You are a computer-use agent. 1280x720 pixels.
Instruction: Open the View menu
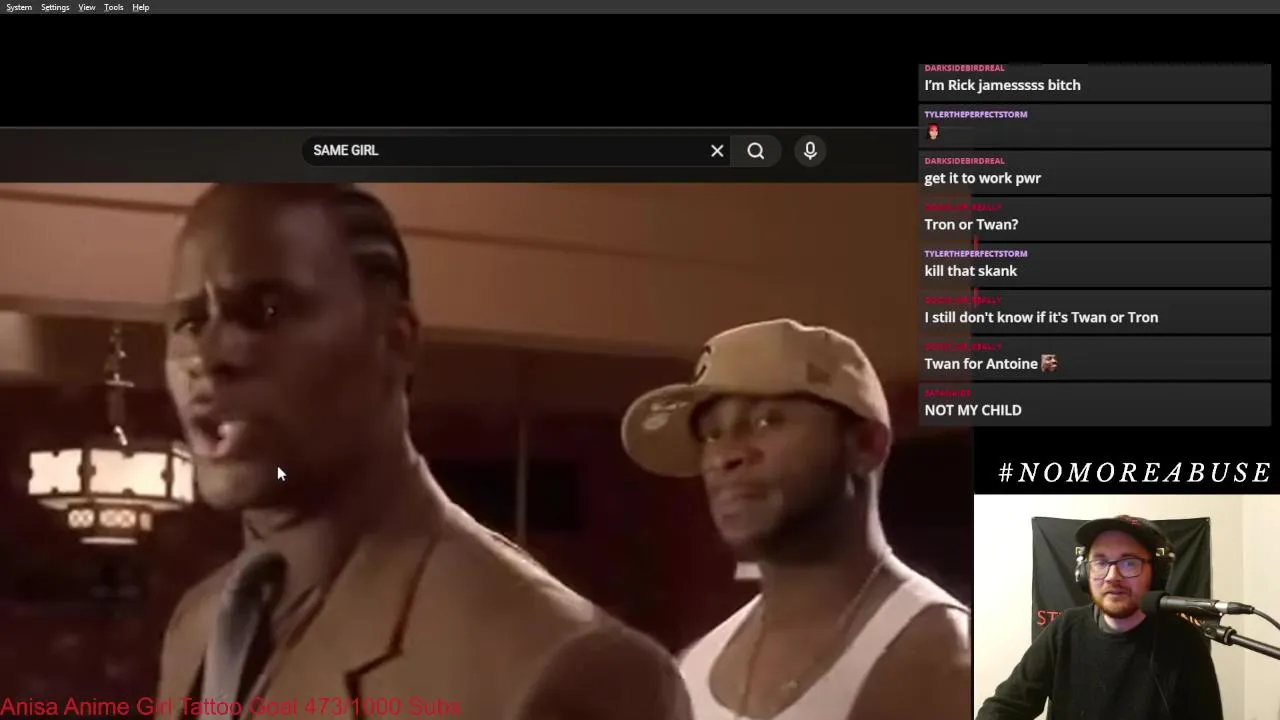pos(87,7)
